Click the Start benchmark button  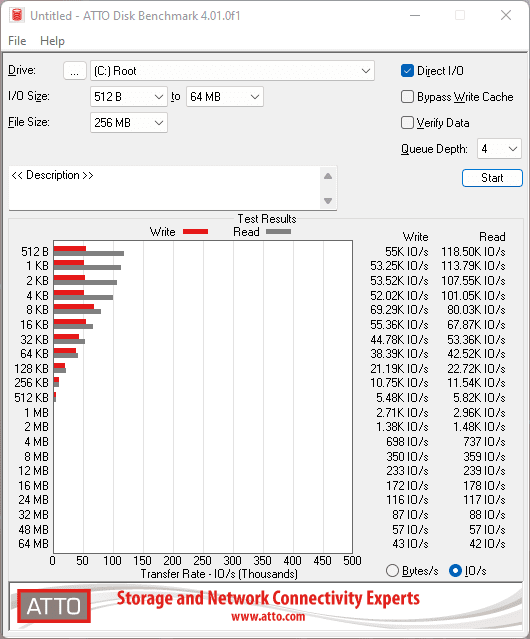[492, 178]
